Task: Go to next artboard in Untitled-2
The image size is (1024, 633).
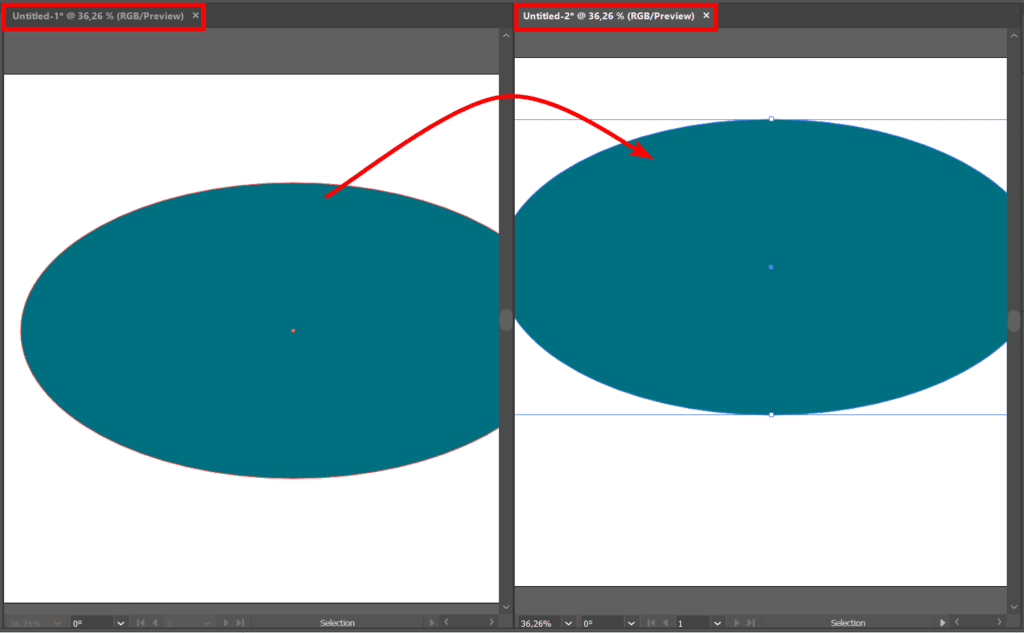Action: tap(736, 623)
